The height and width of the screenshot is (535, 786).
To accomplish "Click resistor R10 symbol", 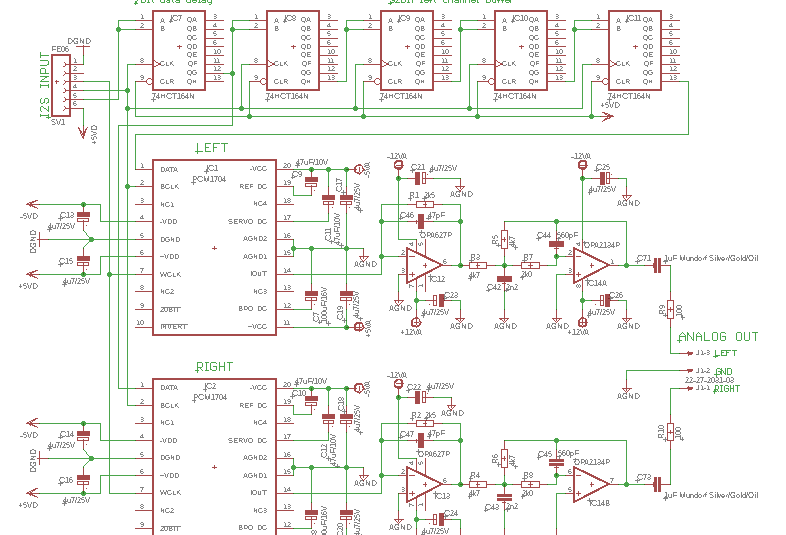I will (671, 432).
